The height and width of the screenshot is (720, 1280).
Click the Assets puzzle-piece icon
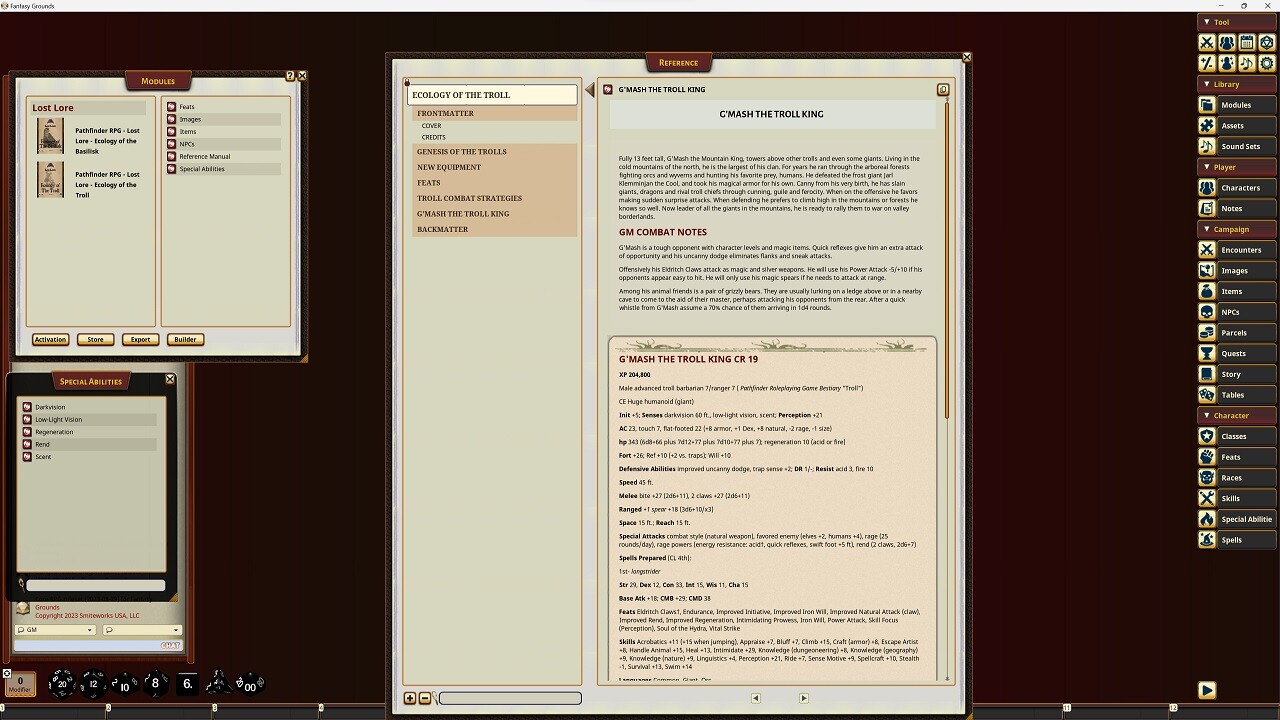[x=1207, y=125]
